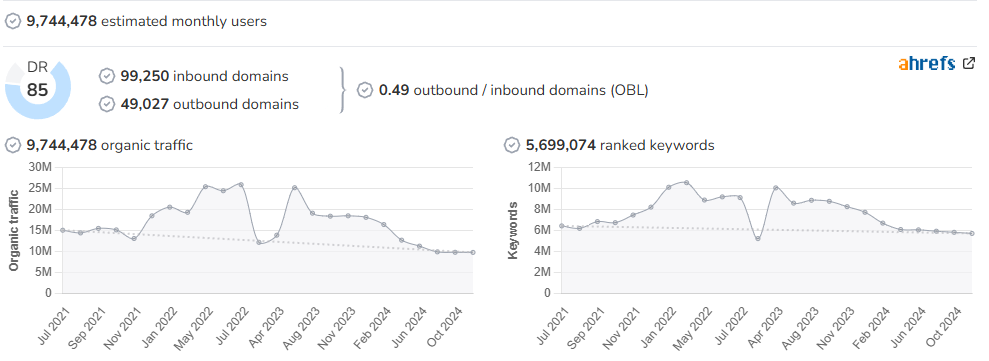This screenshot has height=361, width=989.
Task: Click the check icon beside estimated monthly users
Action: [13, 21]
